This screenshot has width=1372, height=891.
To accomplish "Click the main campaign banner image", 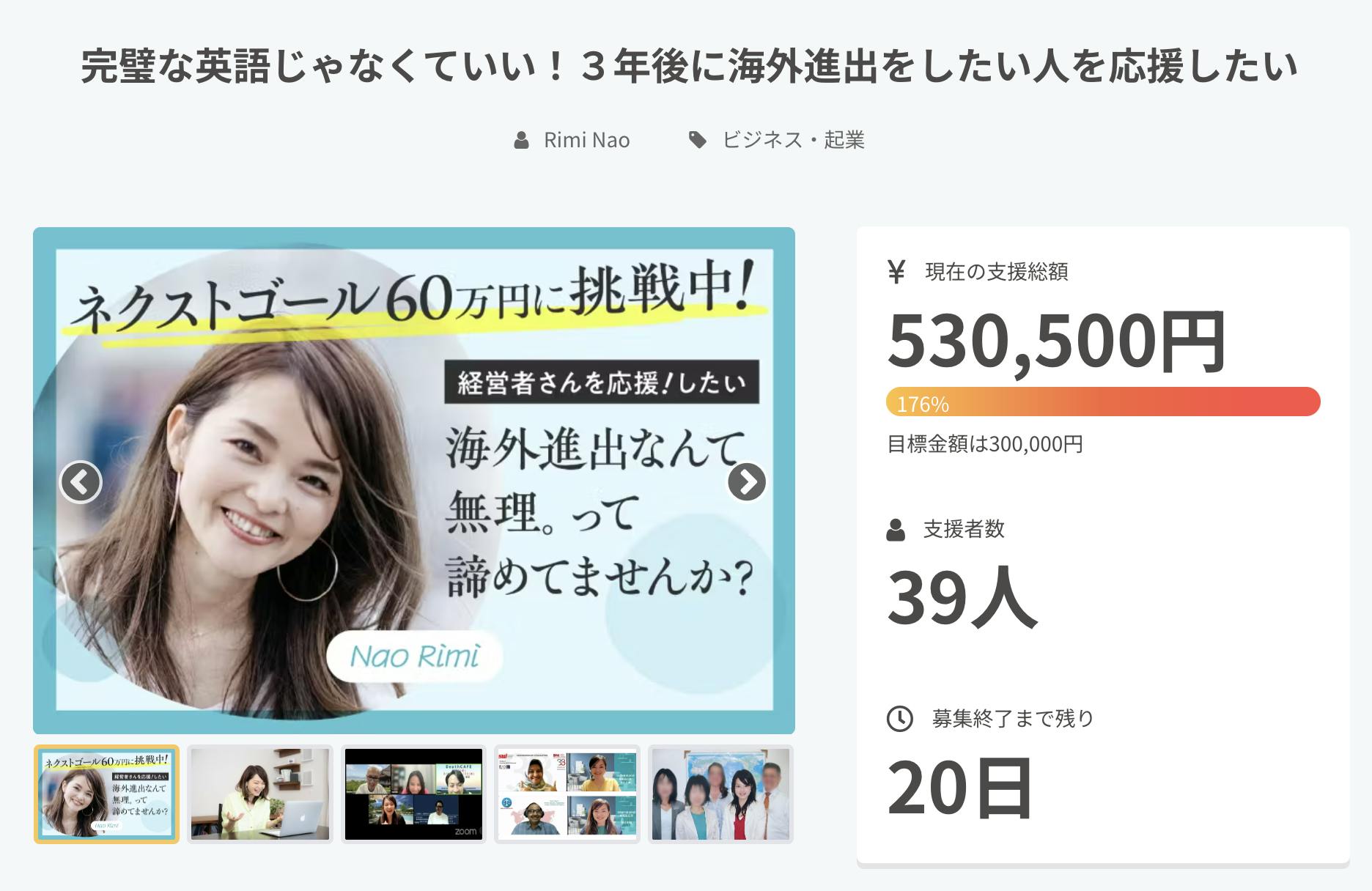I will 414,481.
